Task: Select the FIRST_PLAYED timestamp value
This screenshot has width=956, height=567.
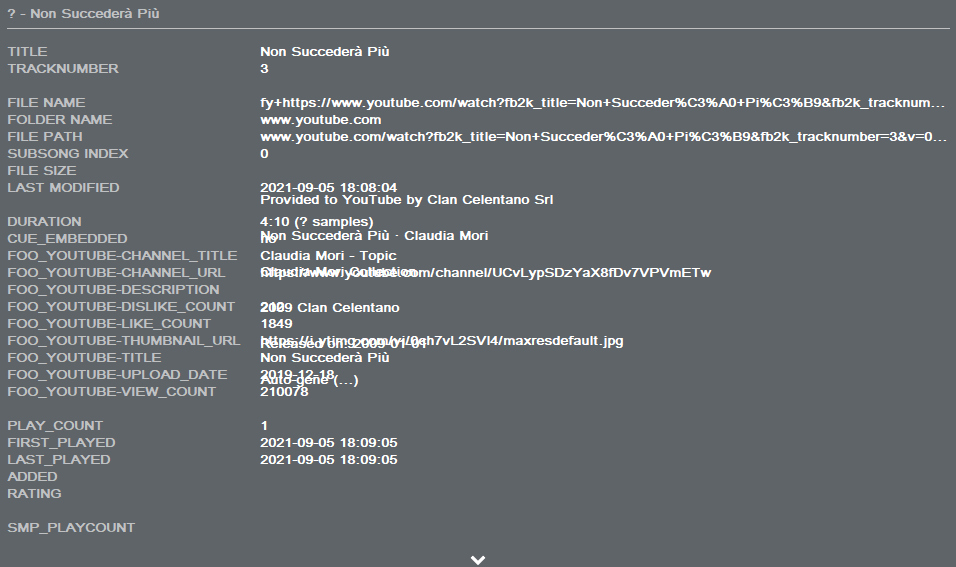Action: click(328, 442)
